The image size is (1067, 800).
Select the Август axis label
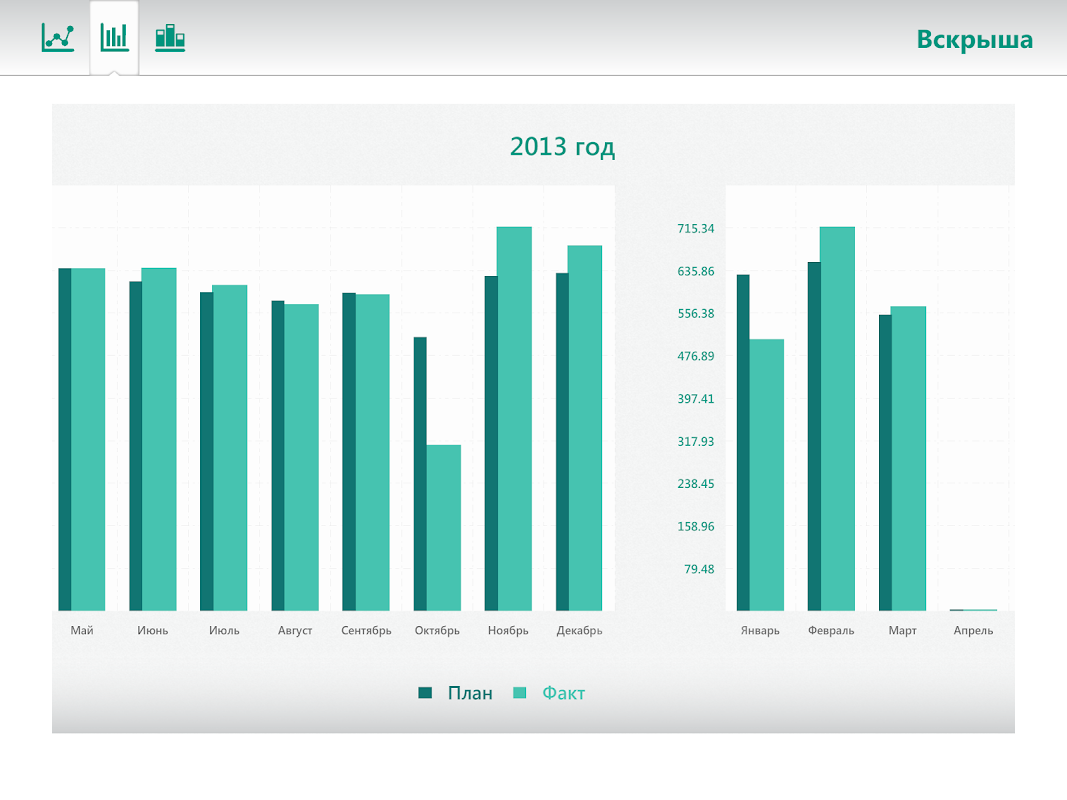click(295, 631)
